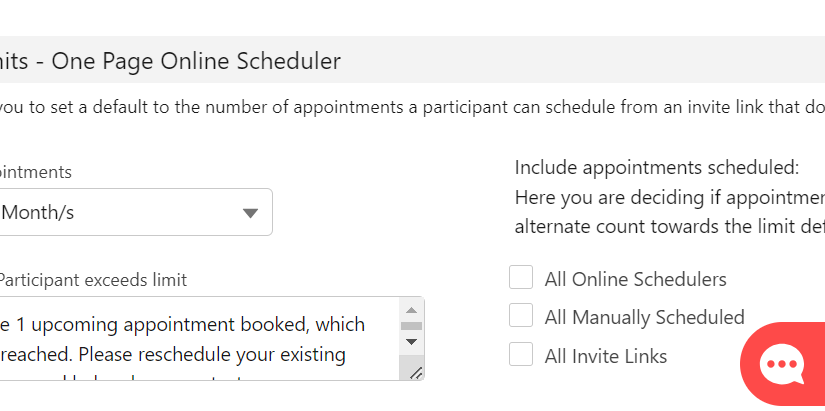Image resolution: width=825 pixels, height=411 pixels.
Task: Open the Month/s period dropdown
Action: click(130, 213)
